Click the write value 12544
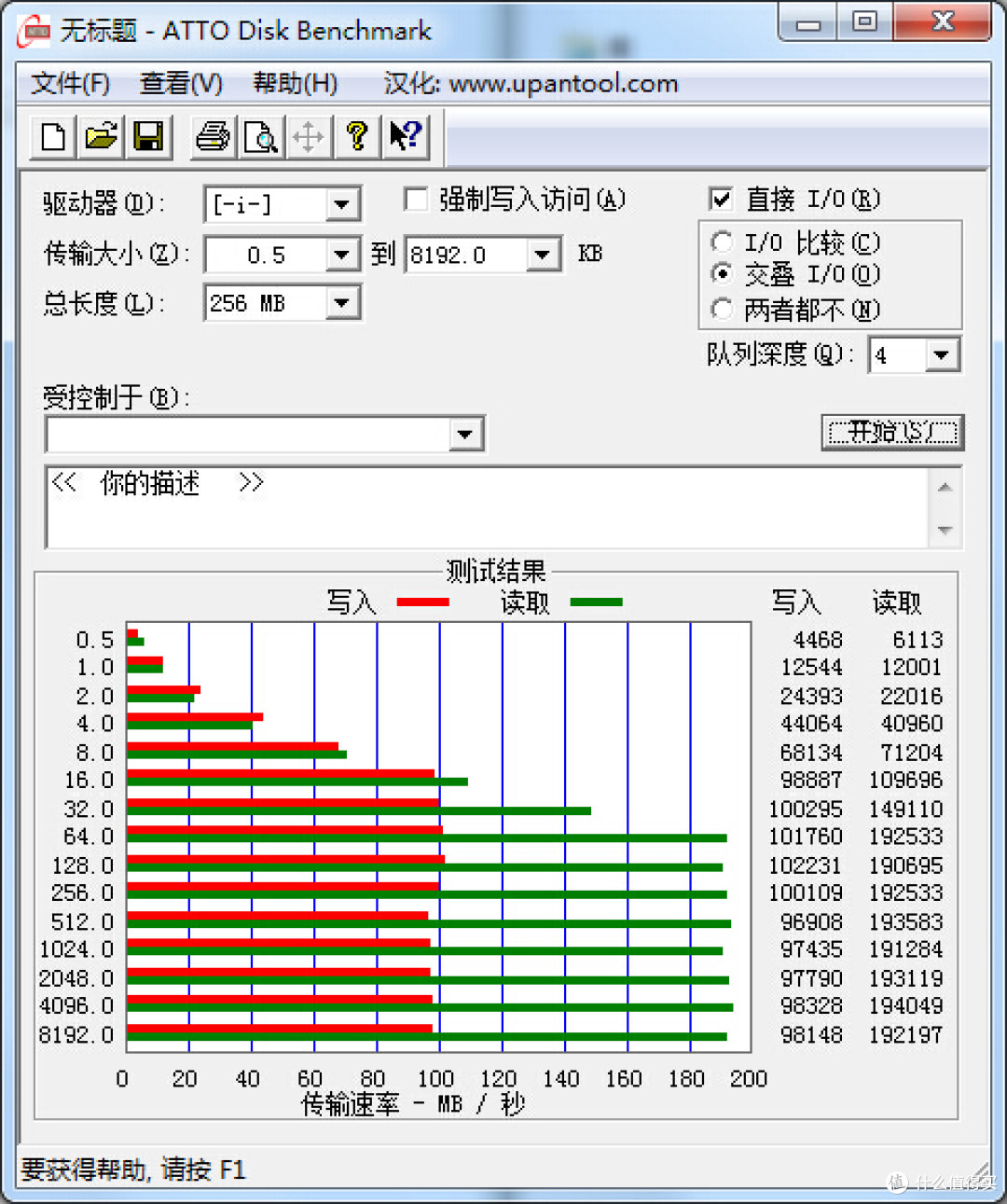 [x=812, y=668]
